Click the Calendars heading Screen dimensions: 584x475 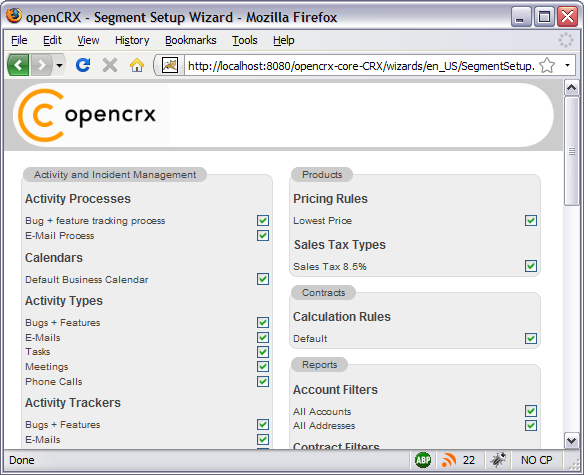click(x=54, y=258)
